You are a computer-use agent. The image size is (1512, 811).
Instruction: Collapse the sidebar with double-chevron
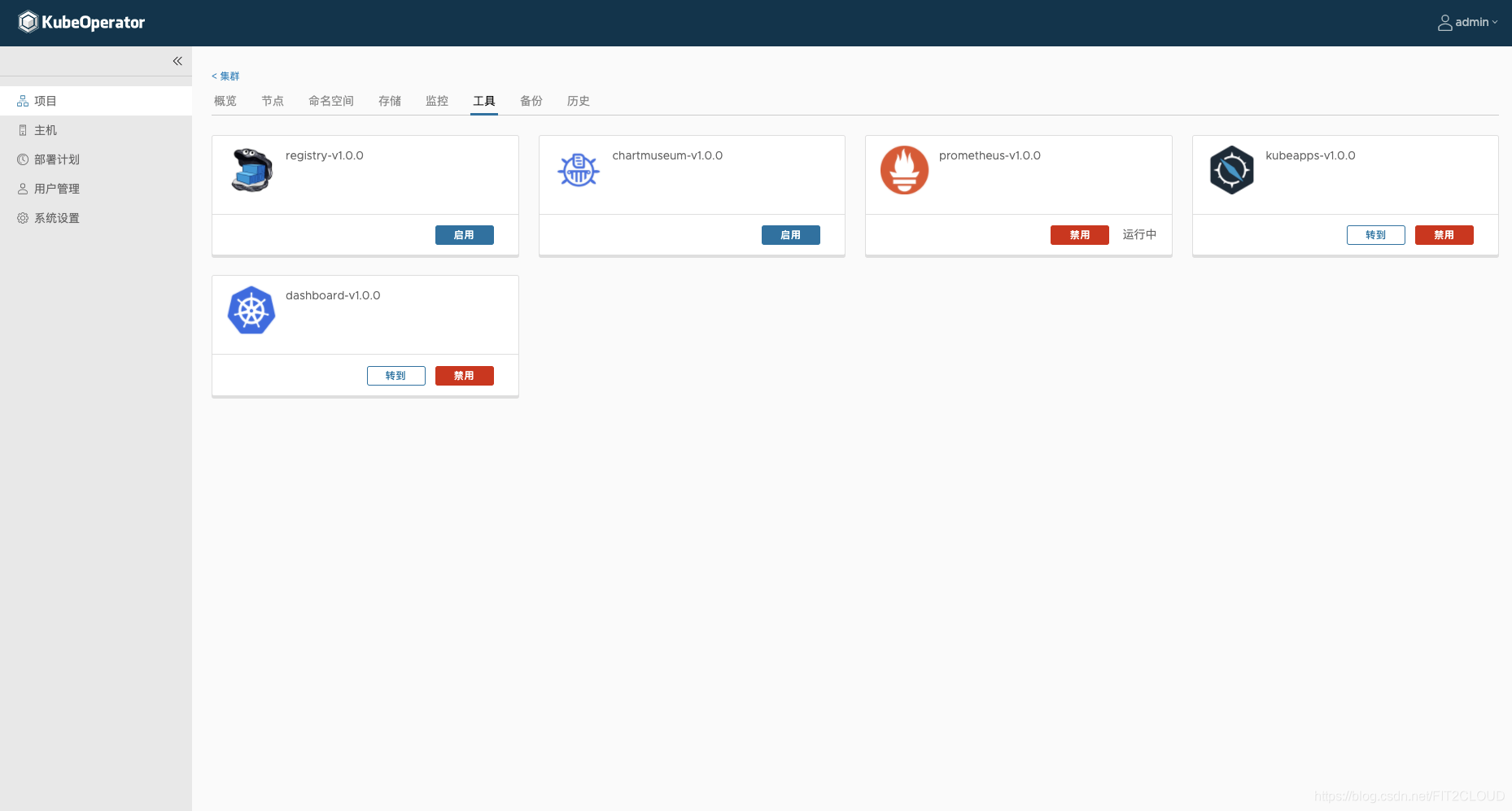tap(177, 61)
